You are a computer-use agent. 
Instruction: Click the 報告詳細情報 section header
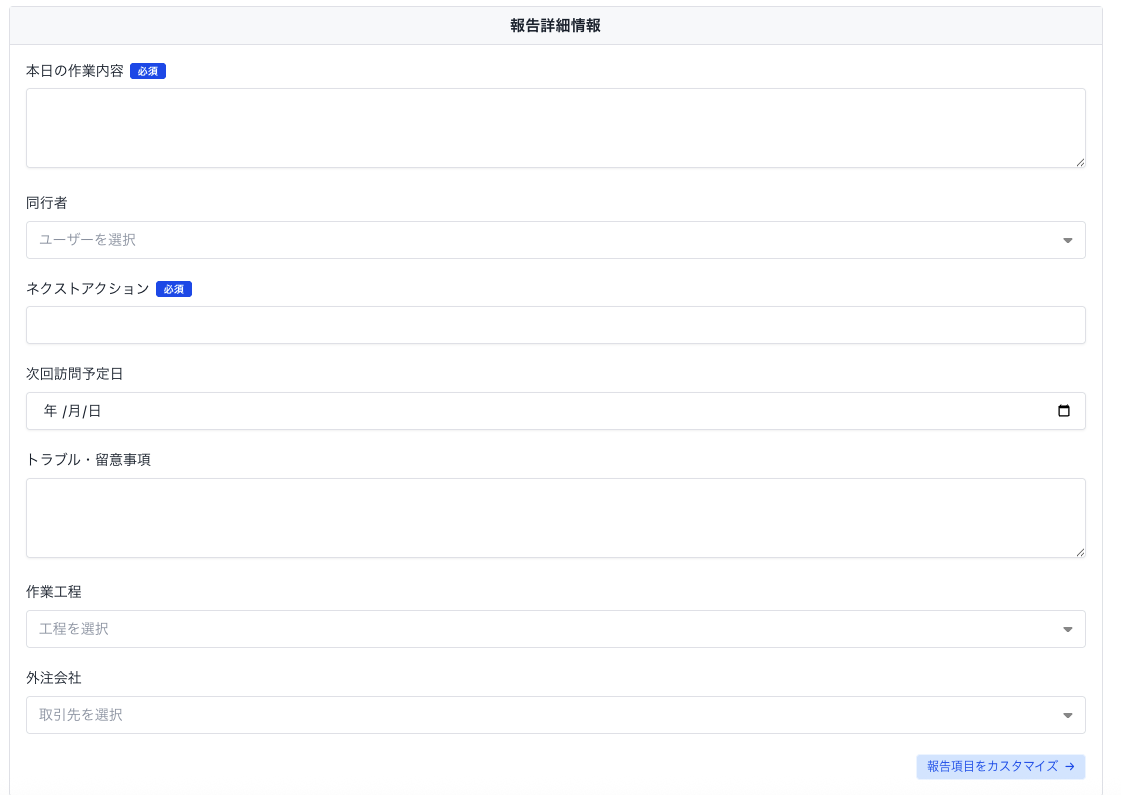coord(555,26)
